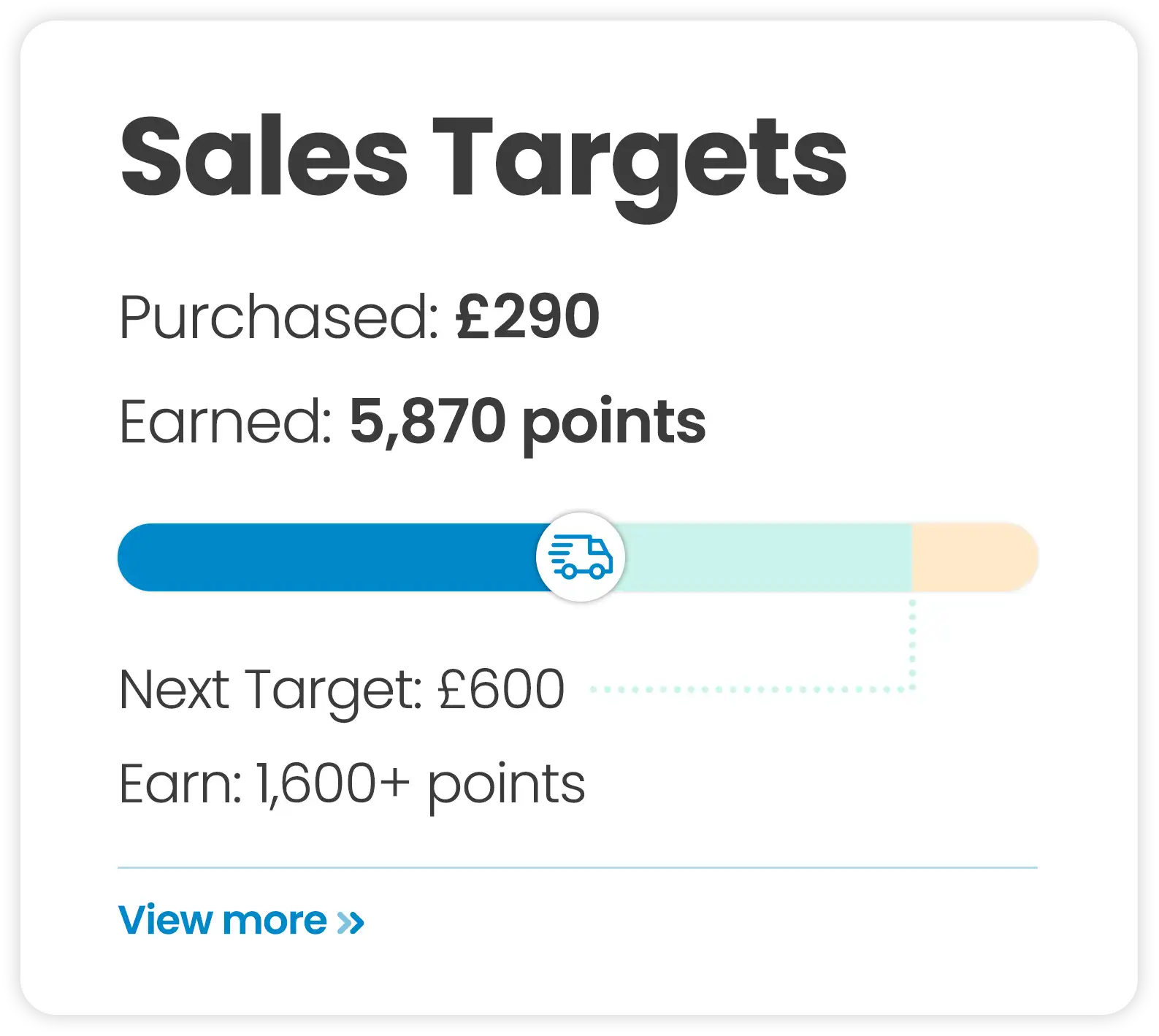The height and width of the screenshot is (1036, 1159).
Task: Click the Earned: 5,870 points text
Action: coord(413,421)
